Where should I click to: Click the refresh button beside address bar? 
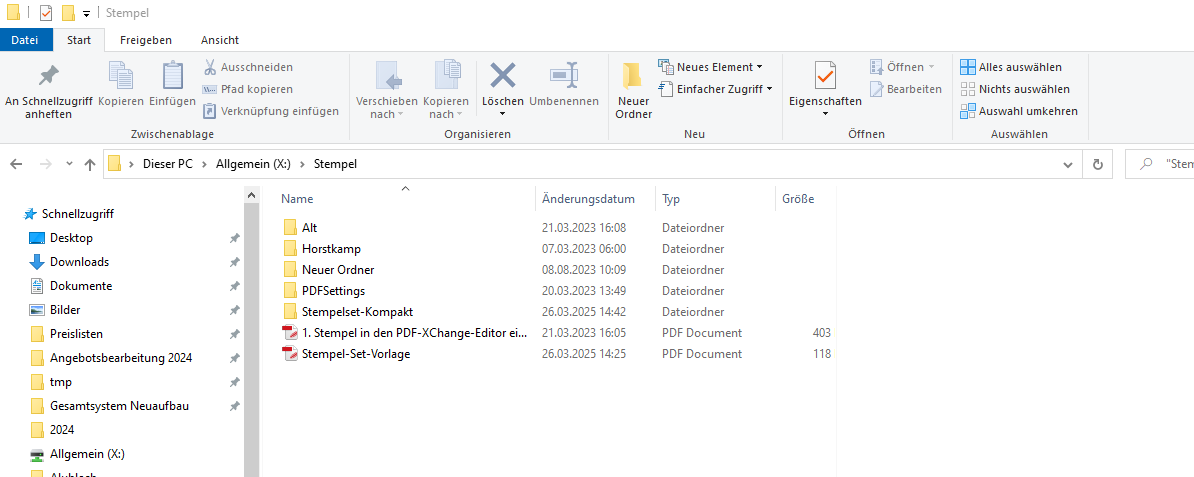tap(1098, 164)
